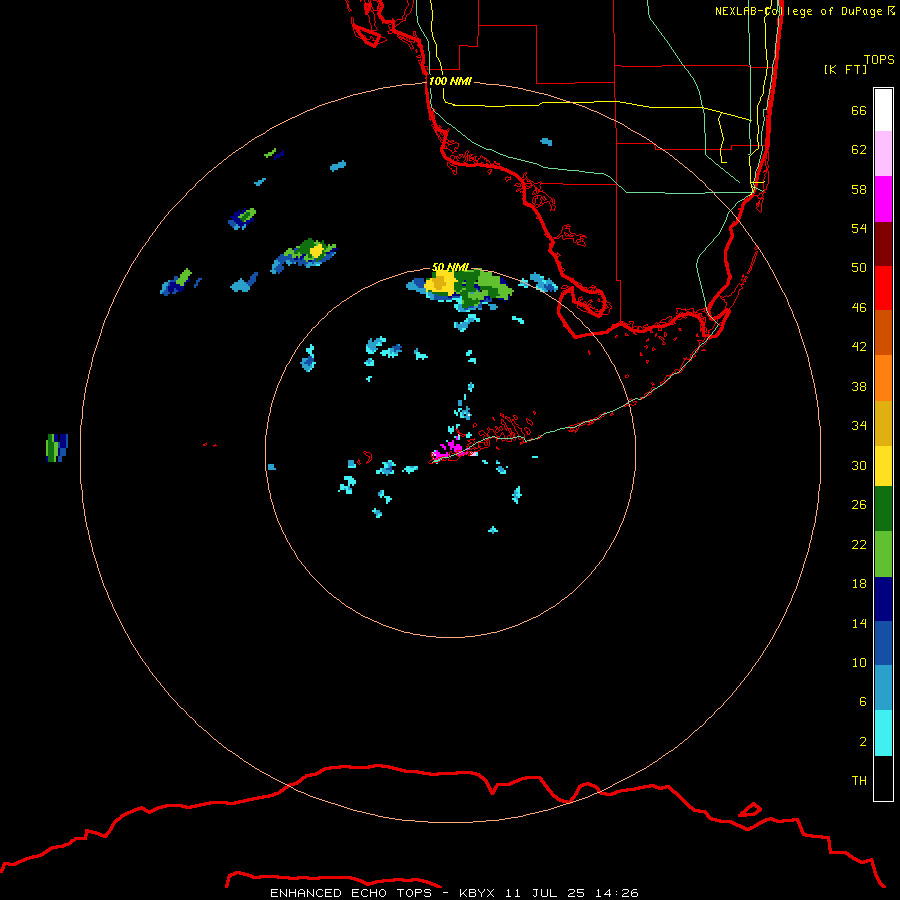Click the "6" legend value
The width and height of the screenshot is (900, 900).
click(863, 702)
